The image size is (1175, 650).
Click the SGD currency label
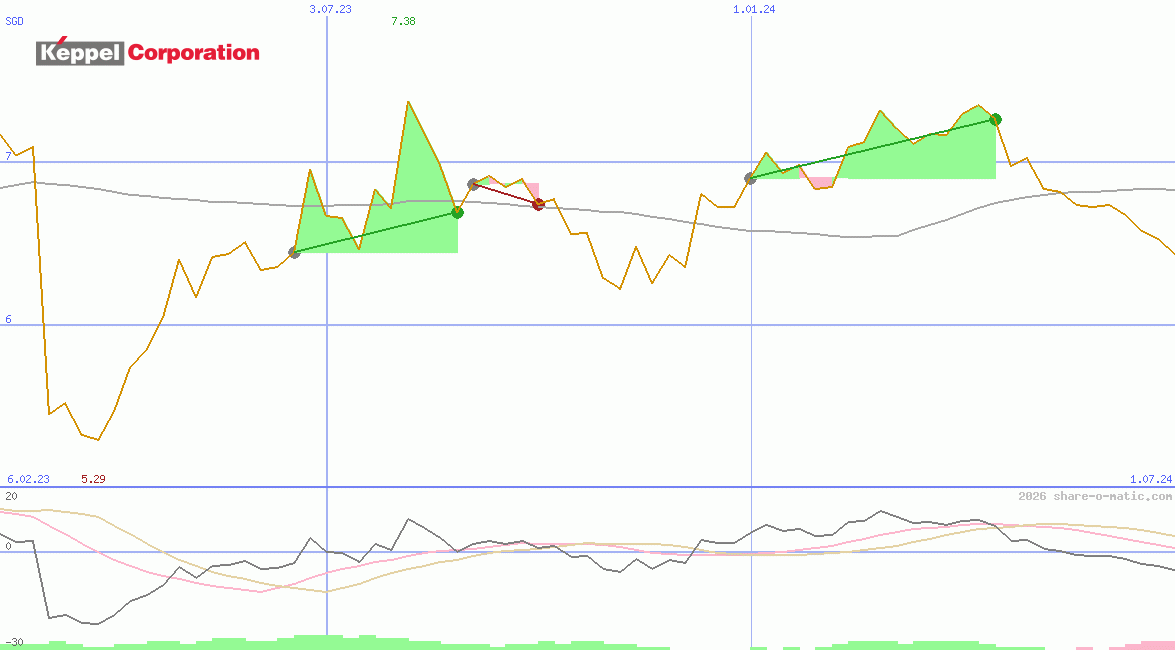point(13,21)
